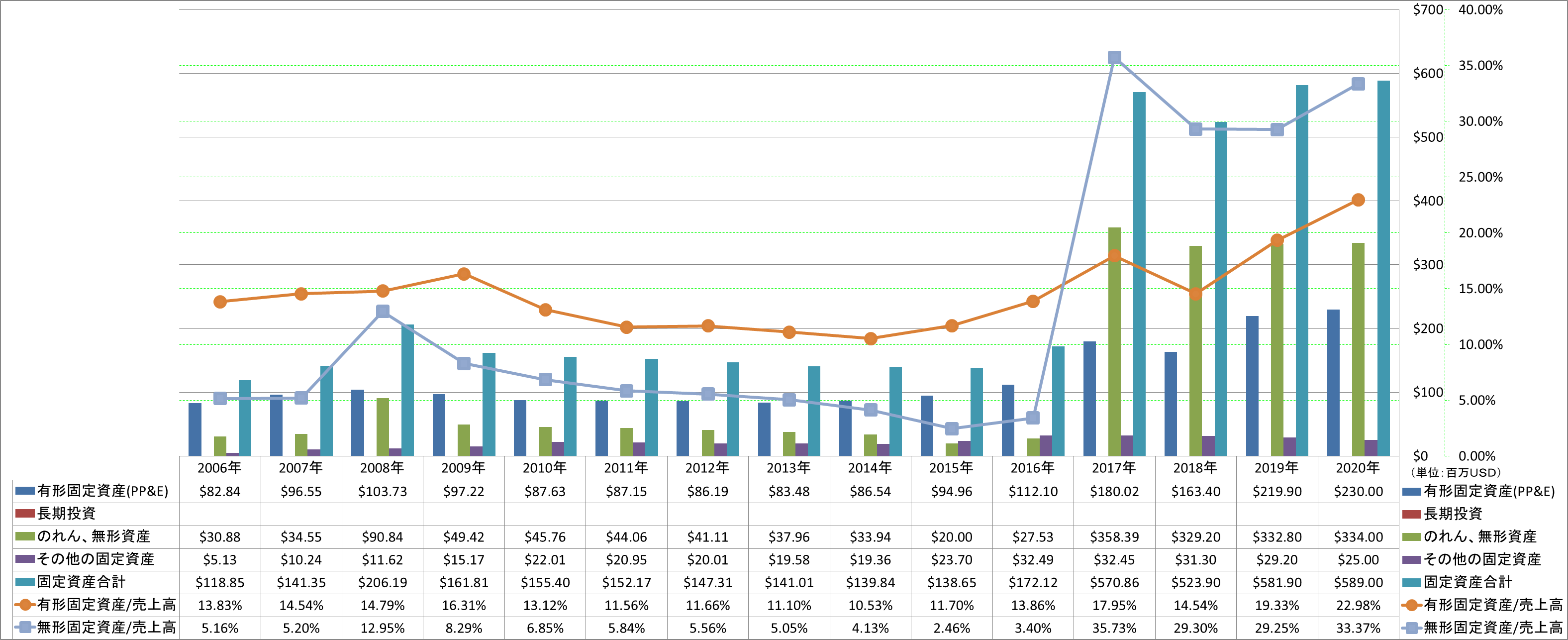The height and width of the screenshot is (640, 1568).
Task: Select the 2014年 tangible ratio 10.53%
Action: [870, 605]
